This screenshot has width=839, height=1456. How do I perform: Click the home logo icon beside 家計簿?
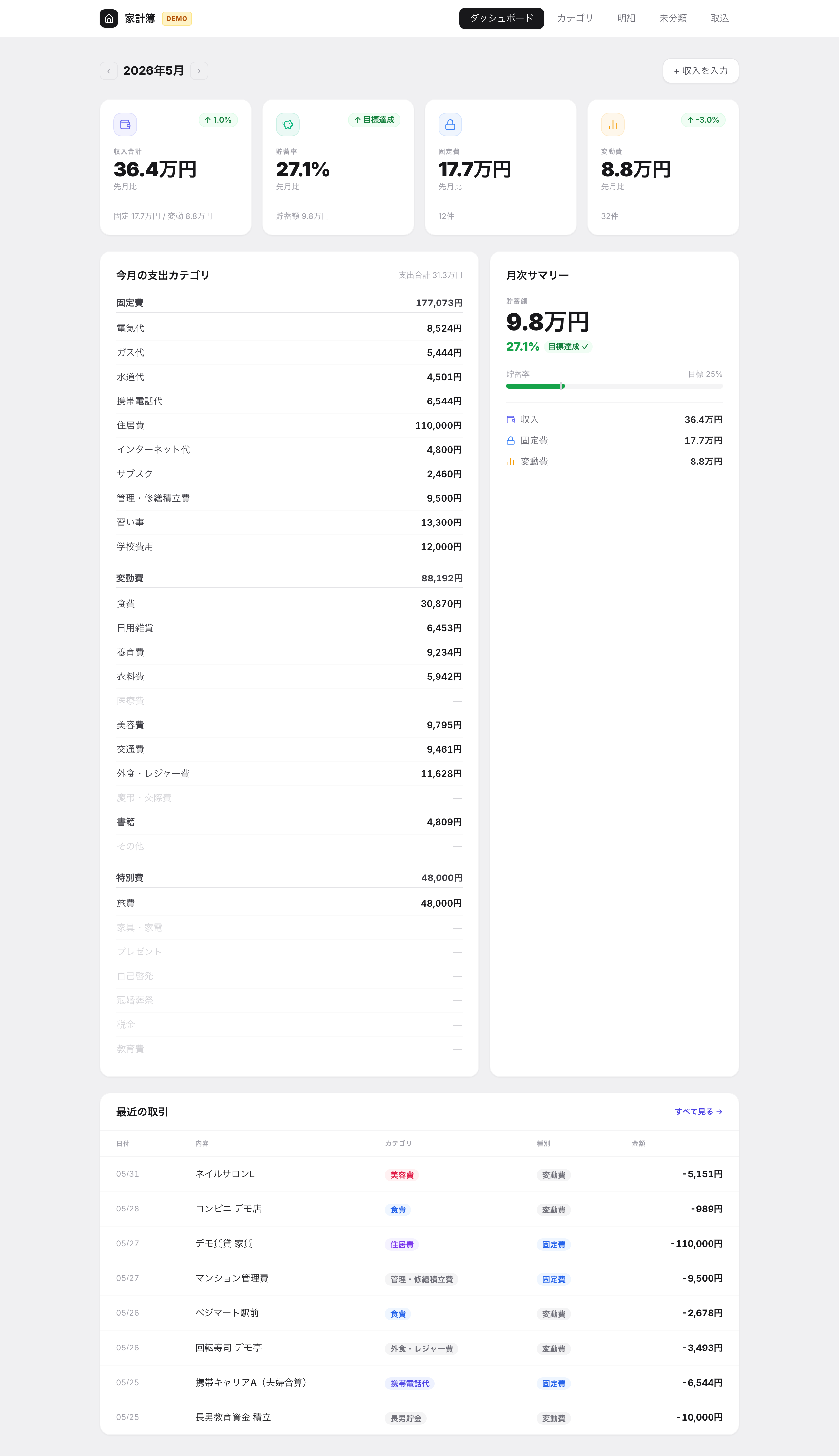pyautogui.click(x=108, y=18)
